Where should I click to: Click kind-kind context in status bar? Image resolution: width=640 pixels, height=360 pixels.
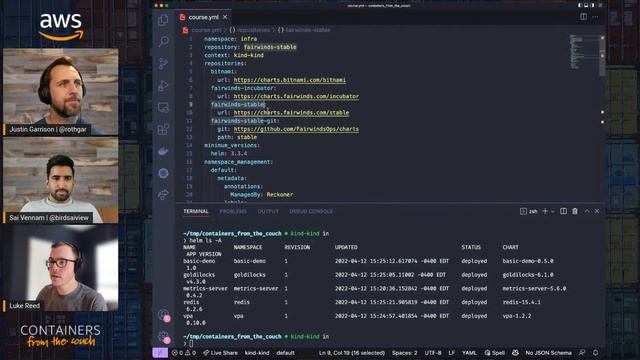(257, 353)
